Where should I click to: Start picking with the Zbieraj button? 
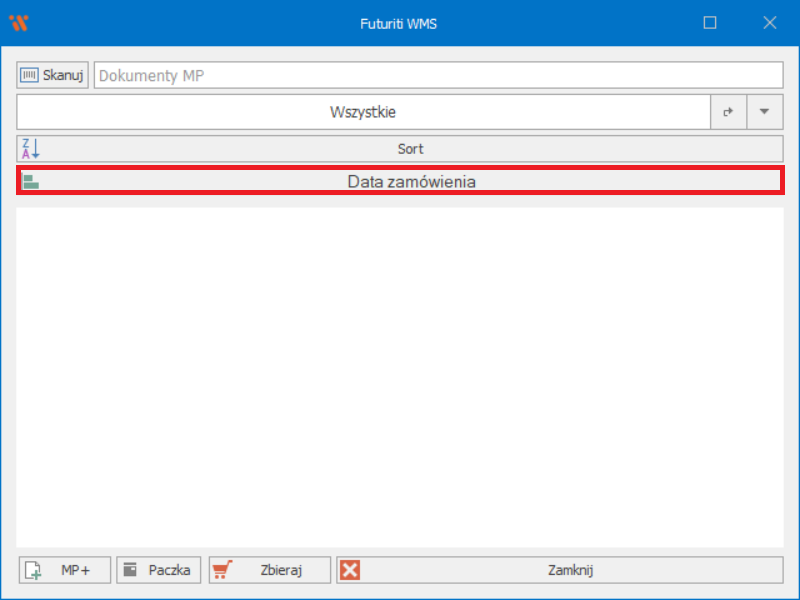(270, 570)
